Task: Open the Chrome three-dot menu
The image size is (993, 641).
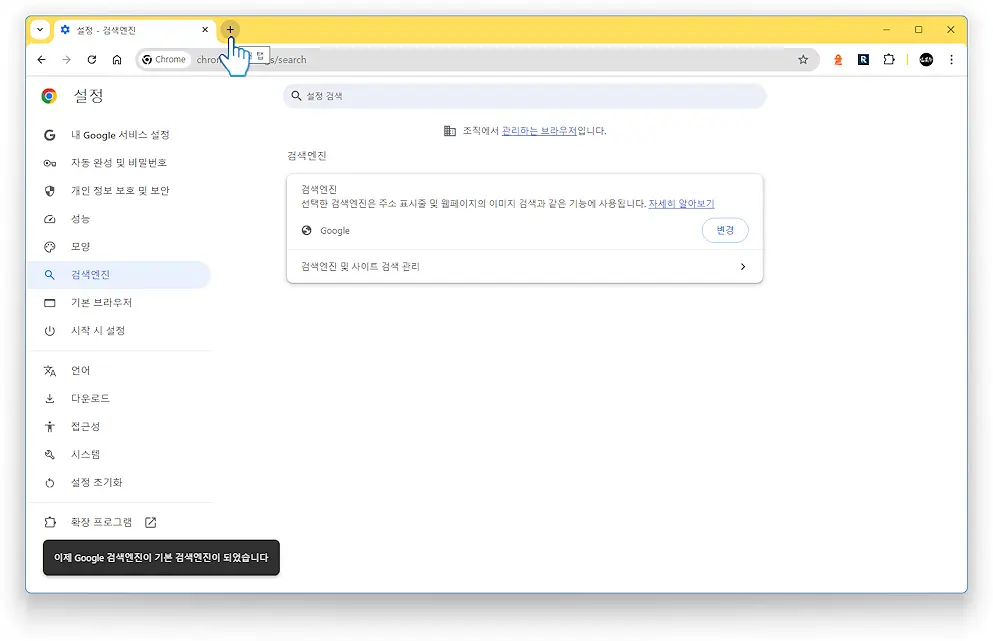Action: (951, 60)
